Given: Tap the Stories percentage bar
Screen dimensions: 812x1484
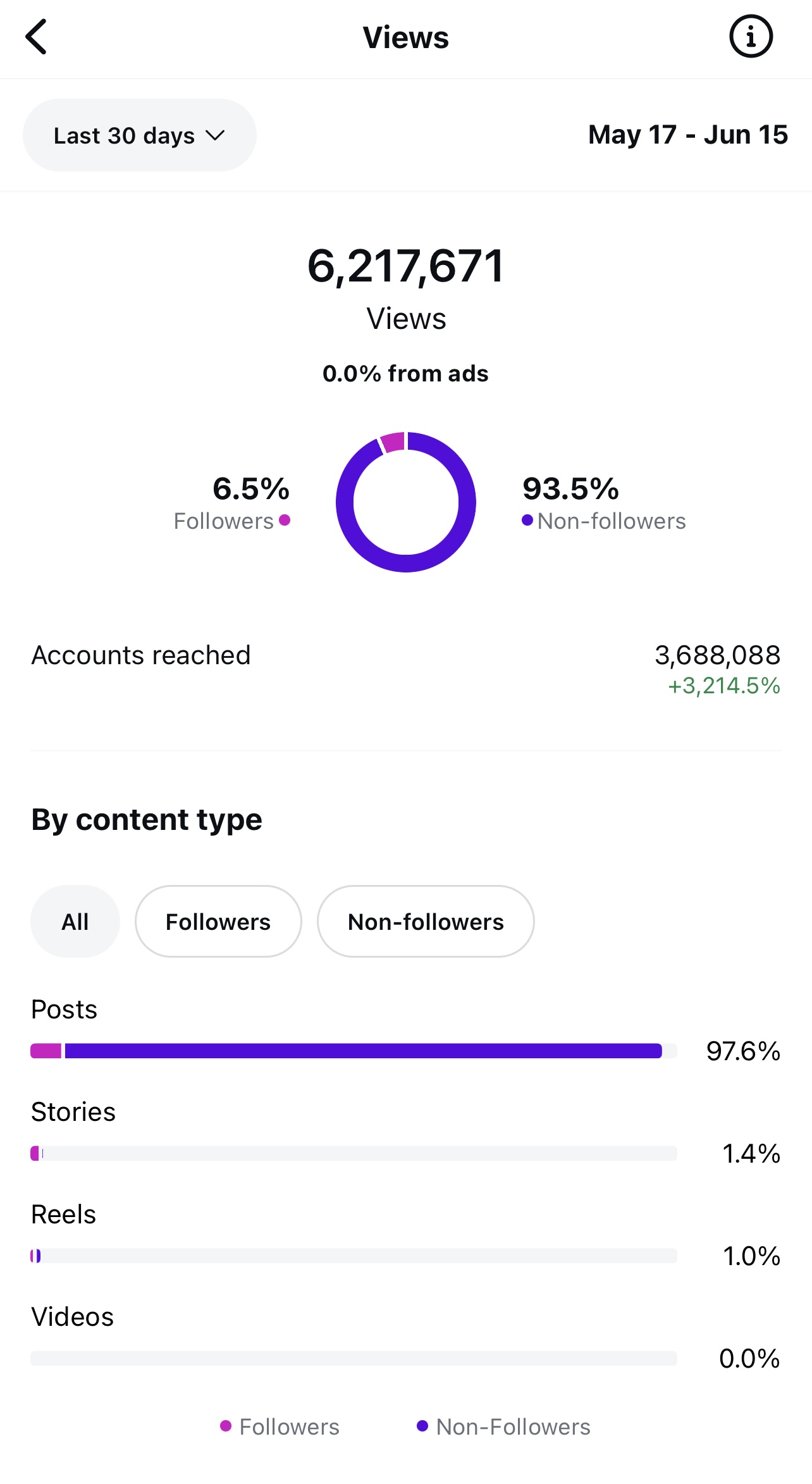Looking at the screenshot, I should coord(353,1153).
